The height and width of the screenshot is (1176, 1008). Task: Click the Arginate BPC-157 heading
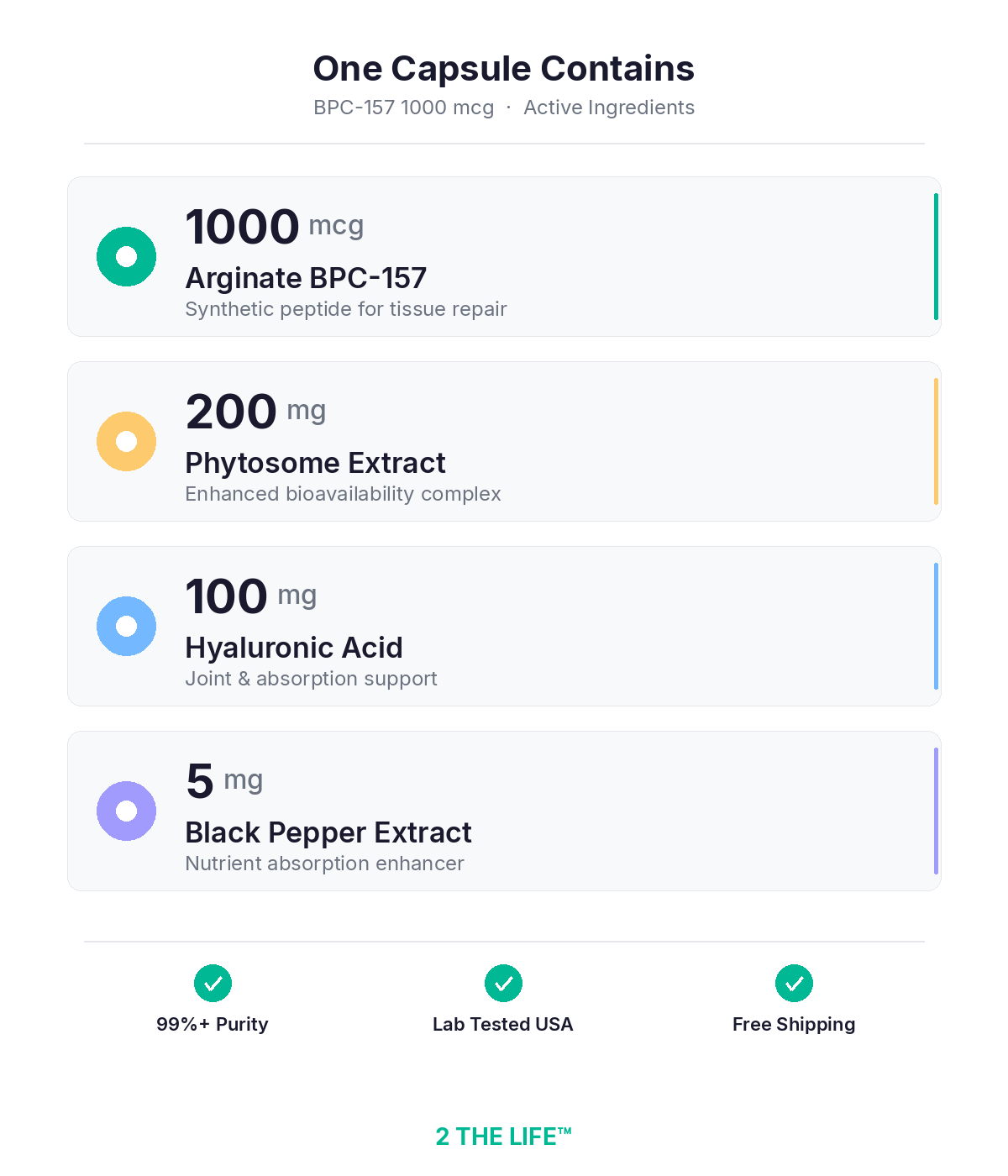coord(306,278)
